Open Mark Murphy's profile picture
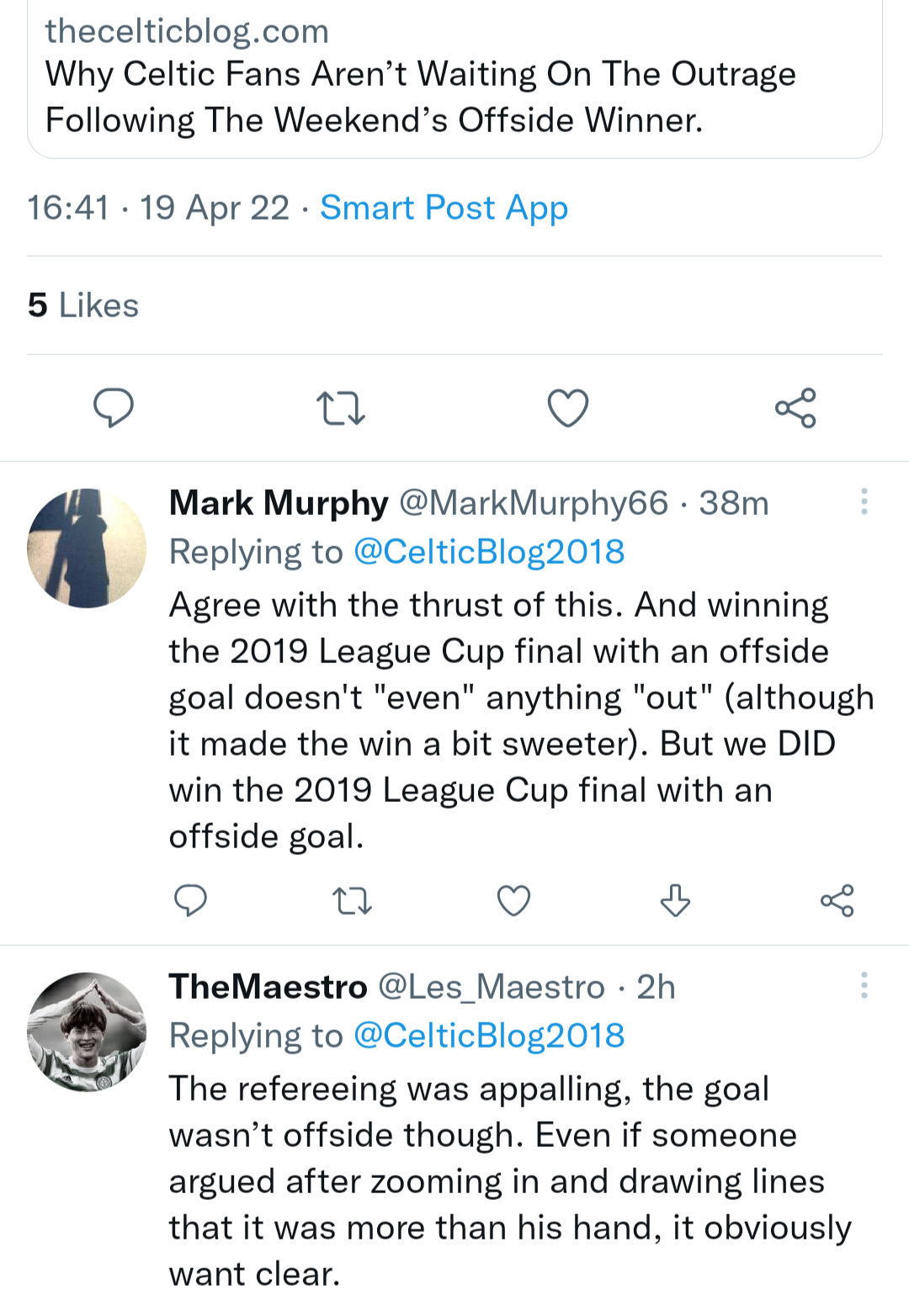 pos(87,549)
